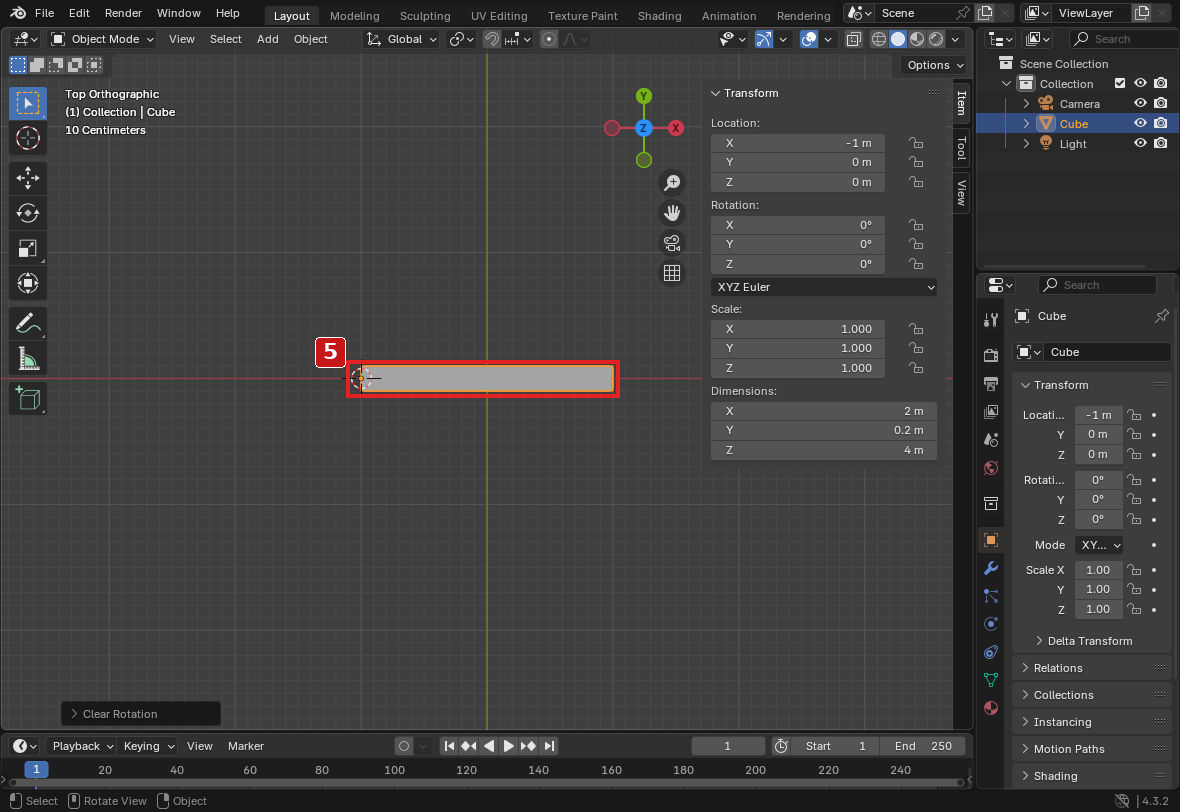The image size is (1180, 812).
Task: Open the Render properties tab icon
Action: click(x=991, y=354)
